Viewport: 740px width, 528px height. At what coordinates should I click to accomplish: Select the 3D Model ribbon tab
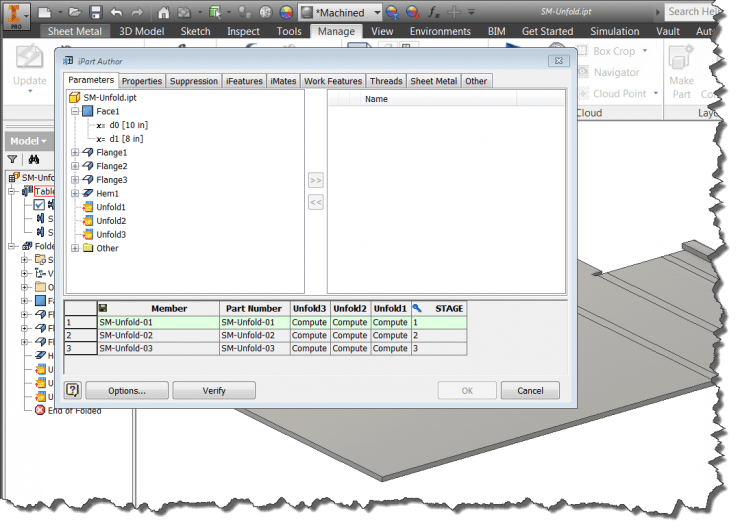point(142,32)
